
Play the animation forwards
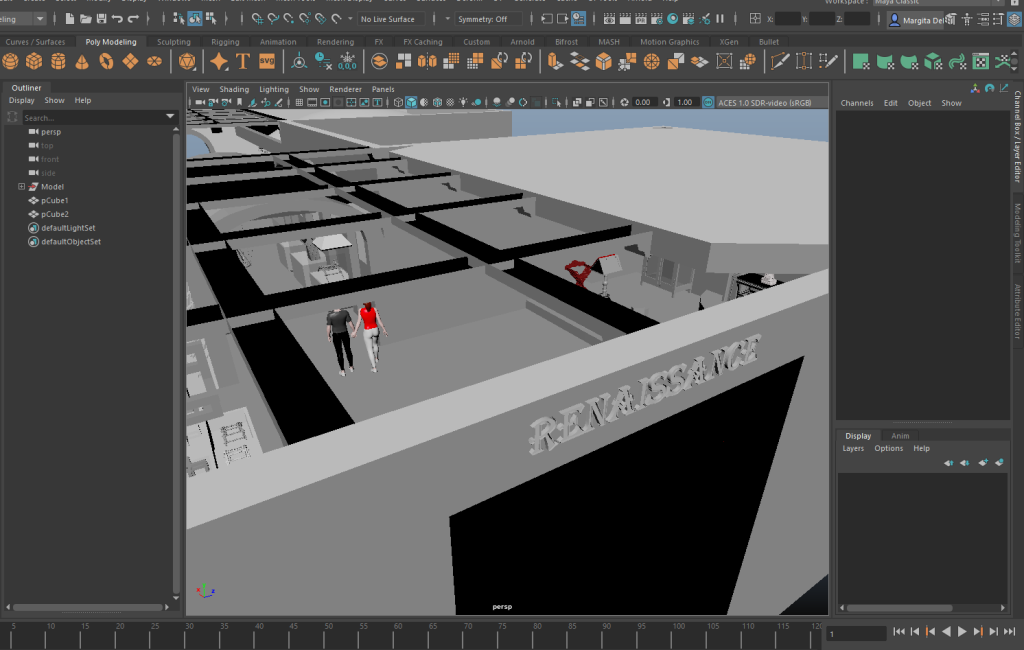click(961, 632)
